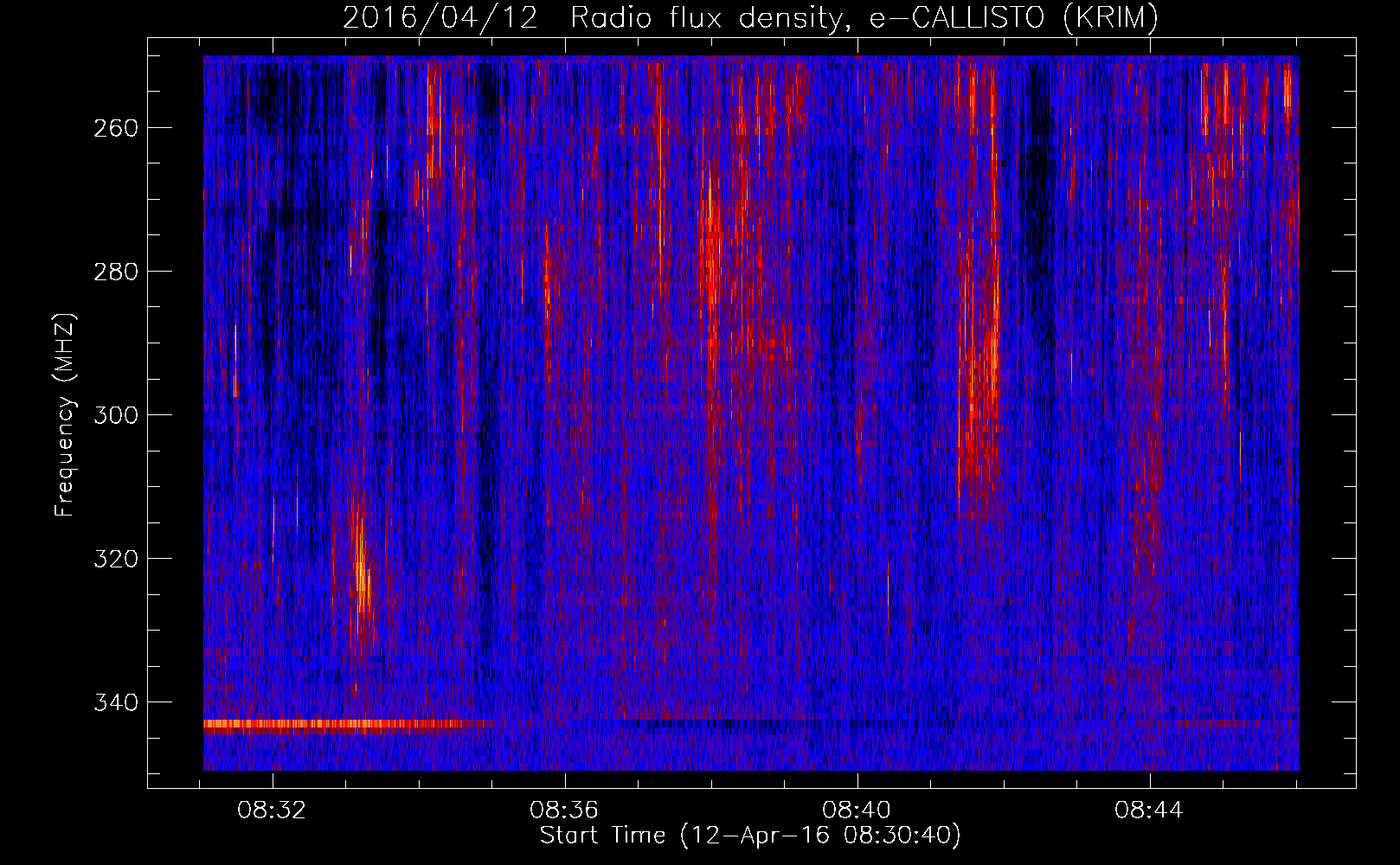Click the 260 frequency tick label
The height and width of the screenshot is (865, 1400).
click(x=115, y=128)
